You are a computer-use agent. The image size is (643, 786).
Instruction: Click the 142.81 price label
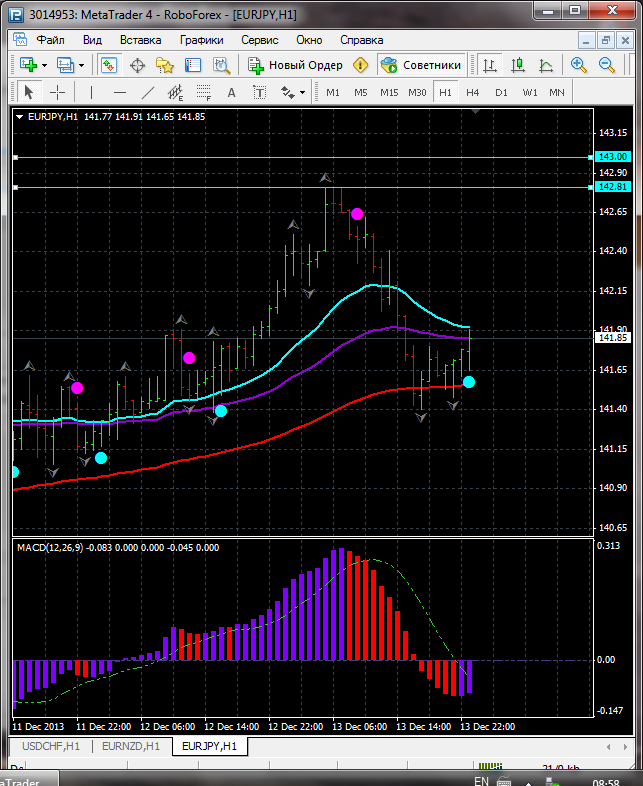[x=612, y=187]
